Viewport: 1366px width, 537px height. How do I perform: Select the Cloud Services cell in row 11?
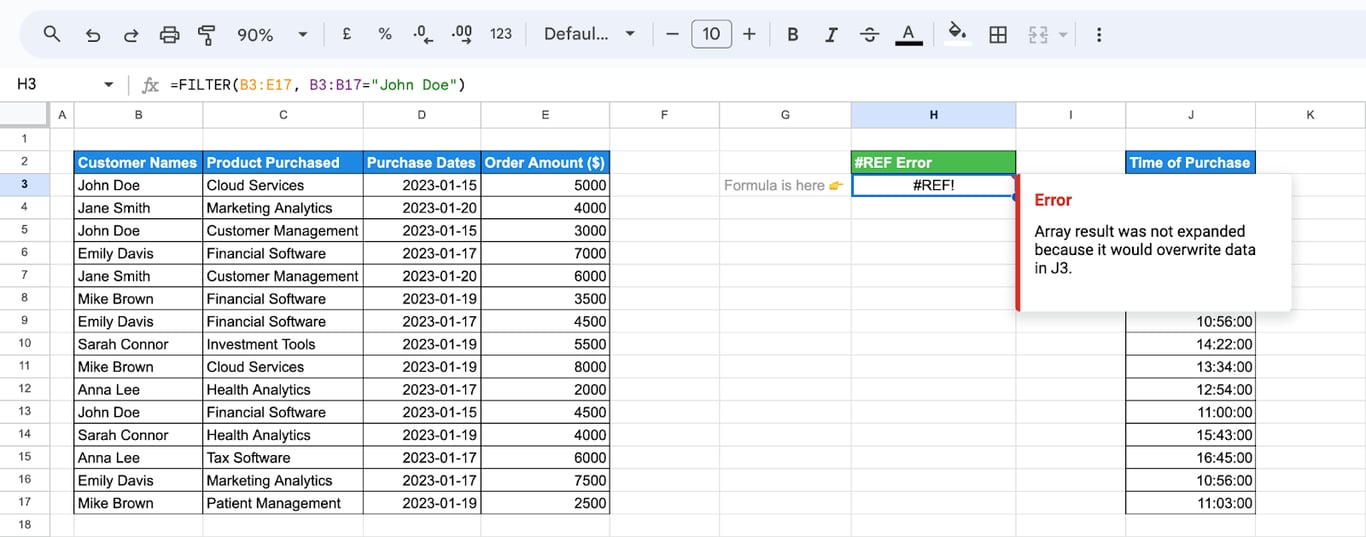(283, 367)
